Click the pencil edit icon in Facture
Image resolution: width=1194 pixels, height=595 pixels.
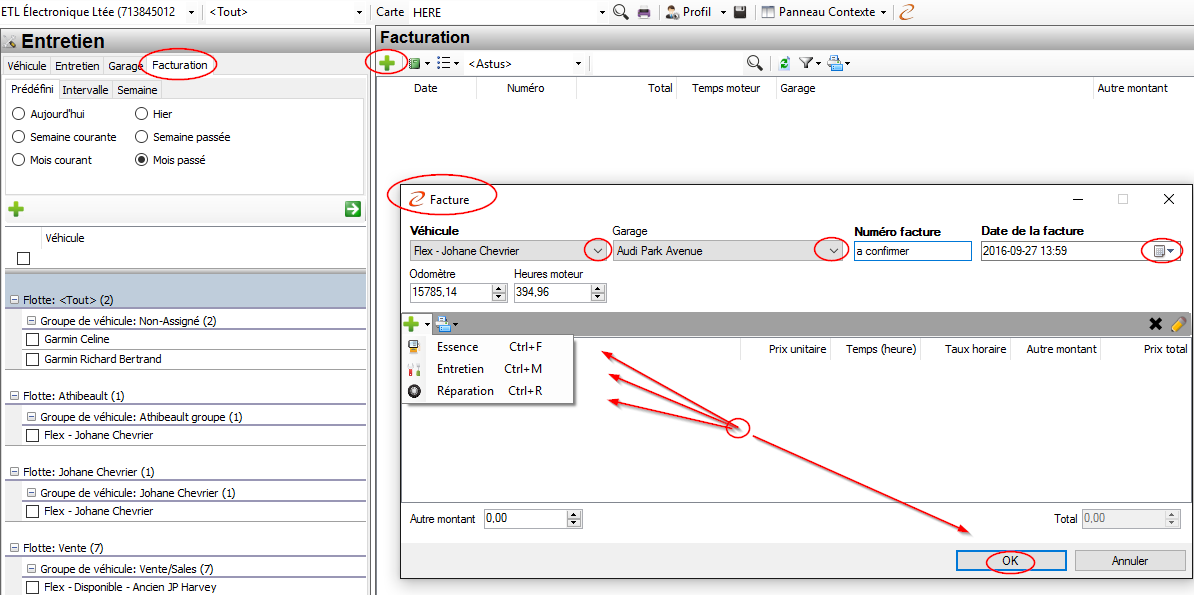pos(1178,324)
